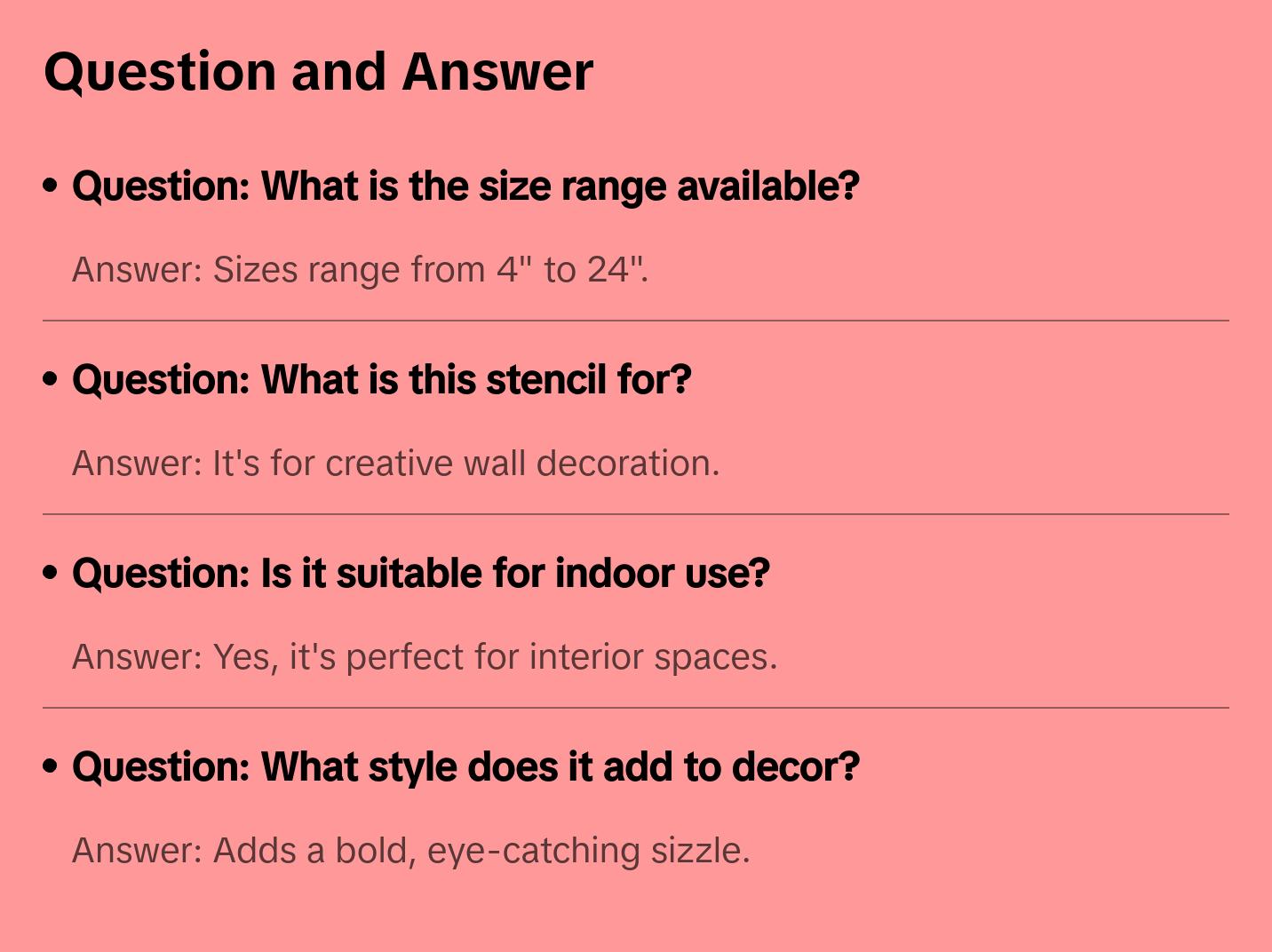Click the bullet beside the stencil question

[x=51, y=379]
